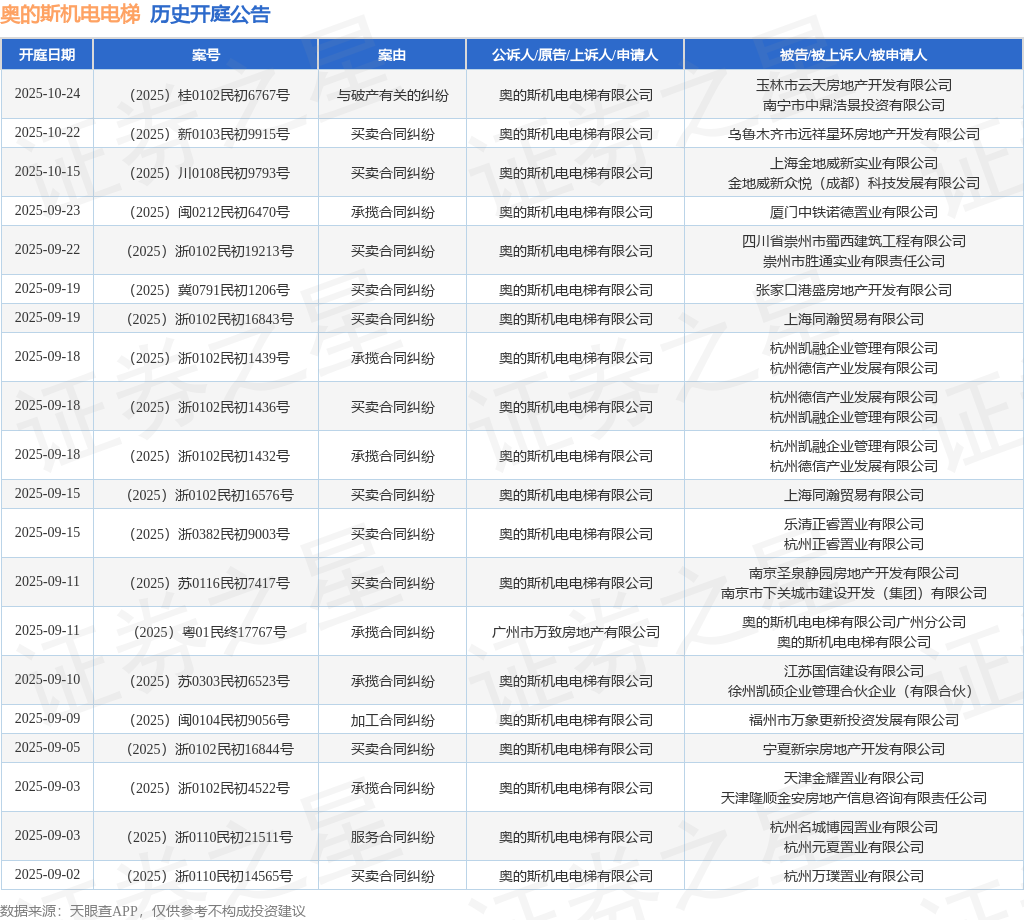Select case number (2025)浙0102民初16576号
Viewport: 1024px width, 920px height.
210,496
